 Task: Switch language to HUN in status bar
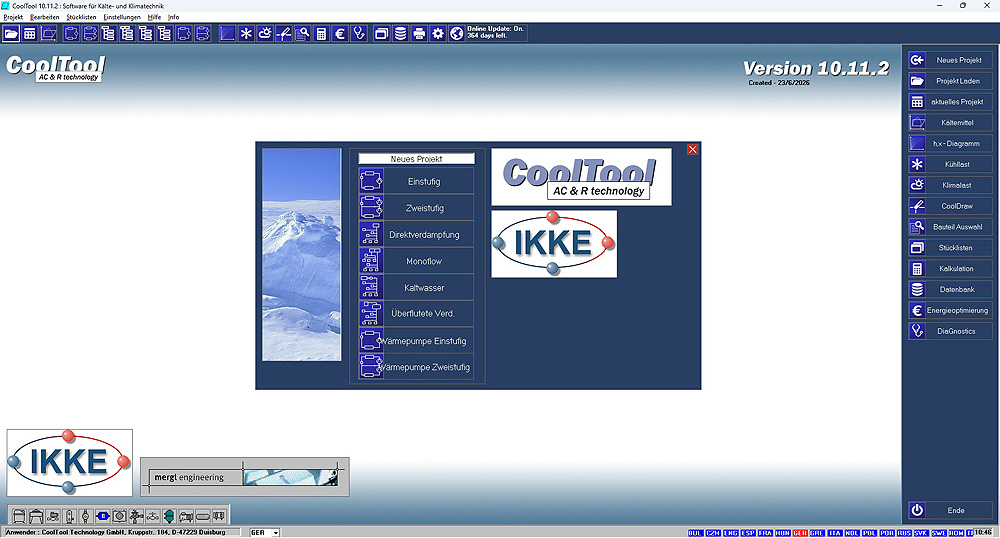pyautogui.click(x=783, y=533)
